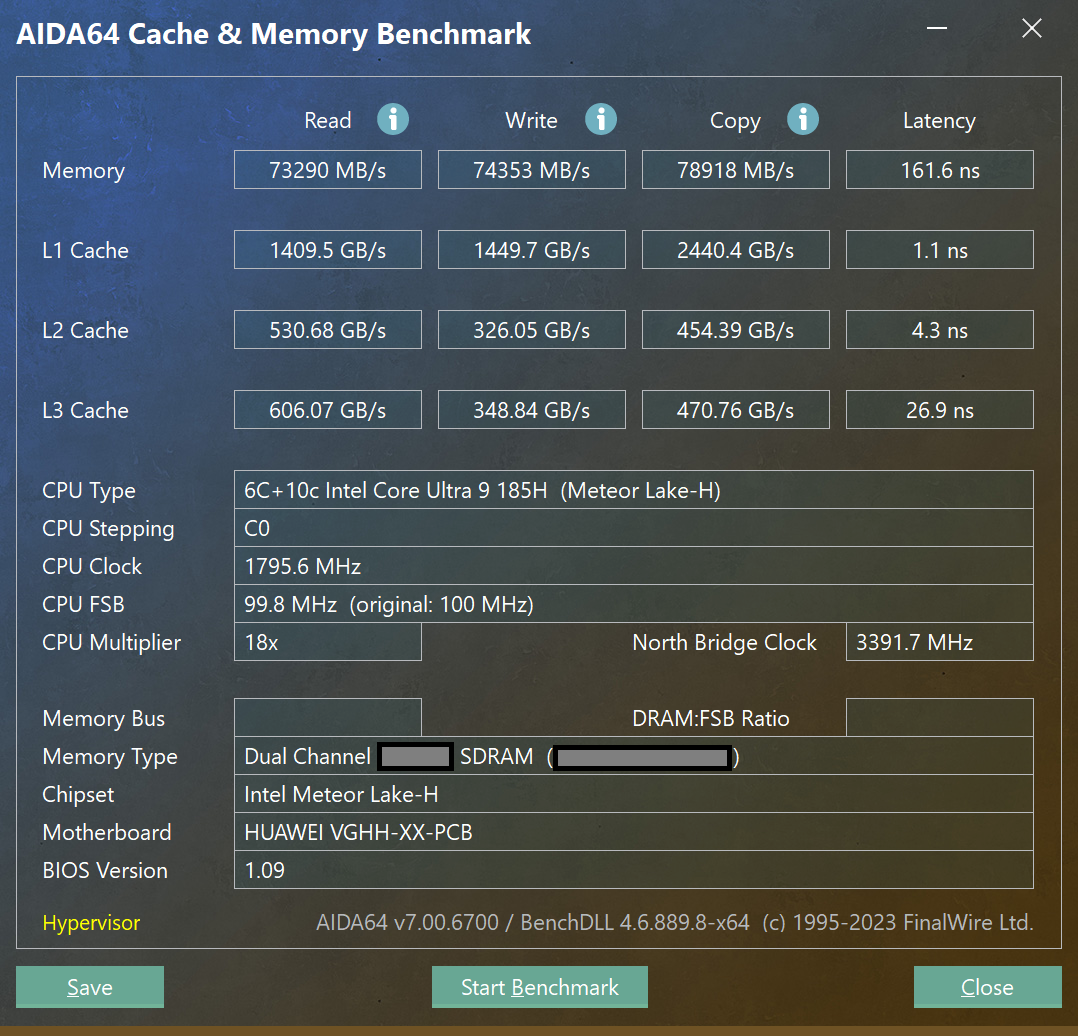Select the L3 Cache Read result field
The height and width of the screenshot is (1036, 1078).
[x=327, y=409]
